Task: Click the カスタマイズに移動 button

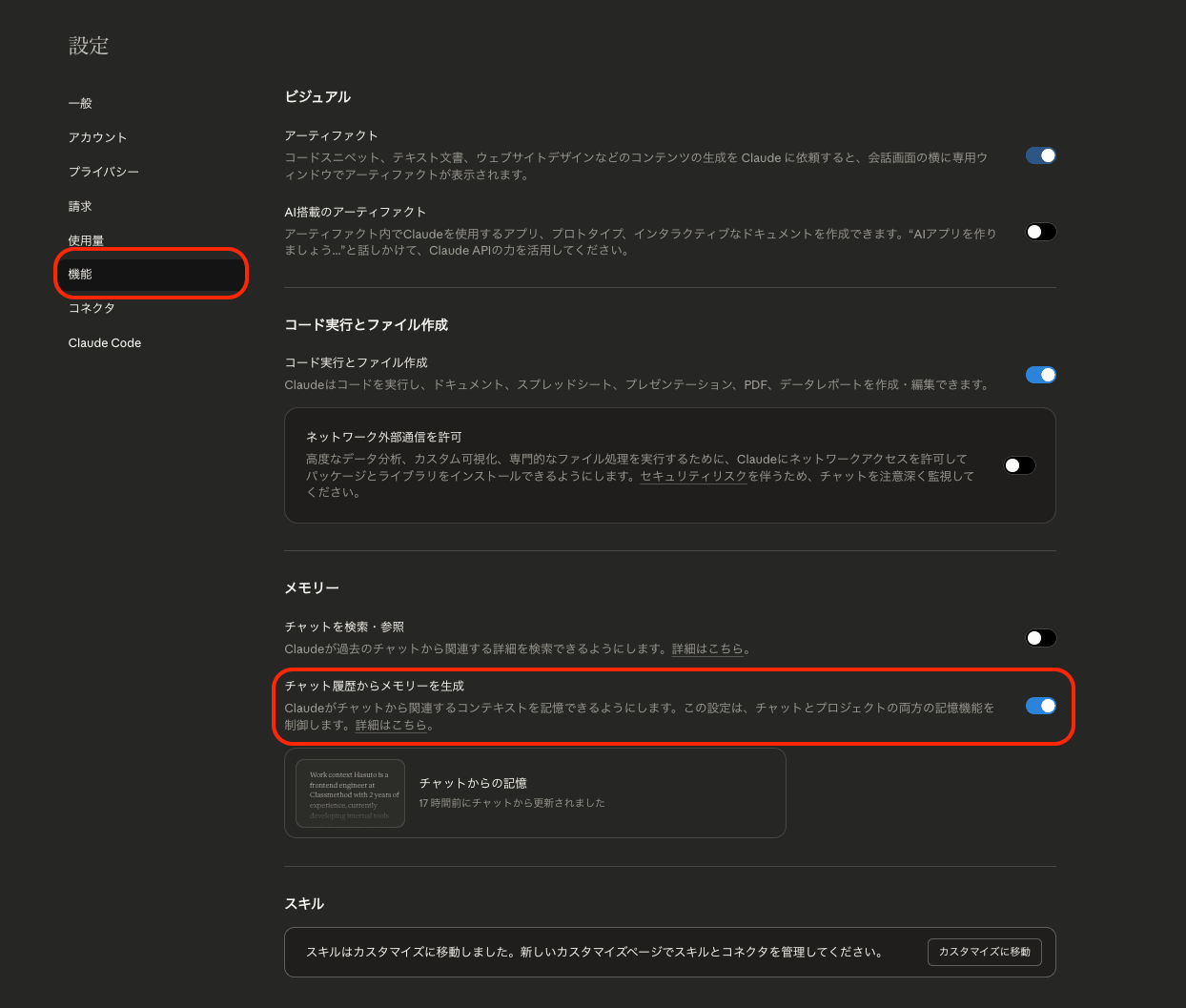Action: click(x=984, y=951)
